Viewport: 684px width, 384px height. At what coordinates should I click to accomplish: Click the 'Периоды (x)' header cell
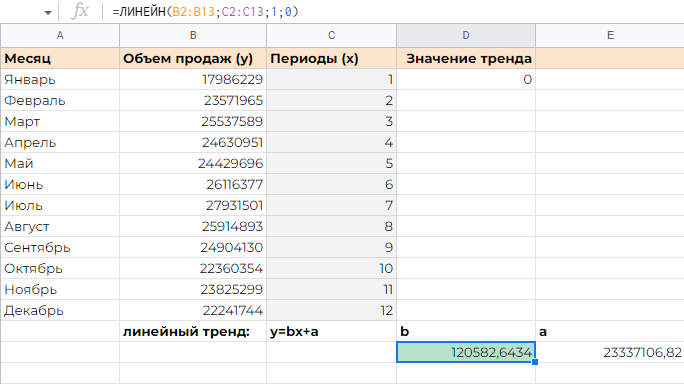click(332, 58)
